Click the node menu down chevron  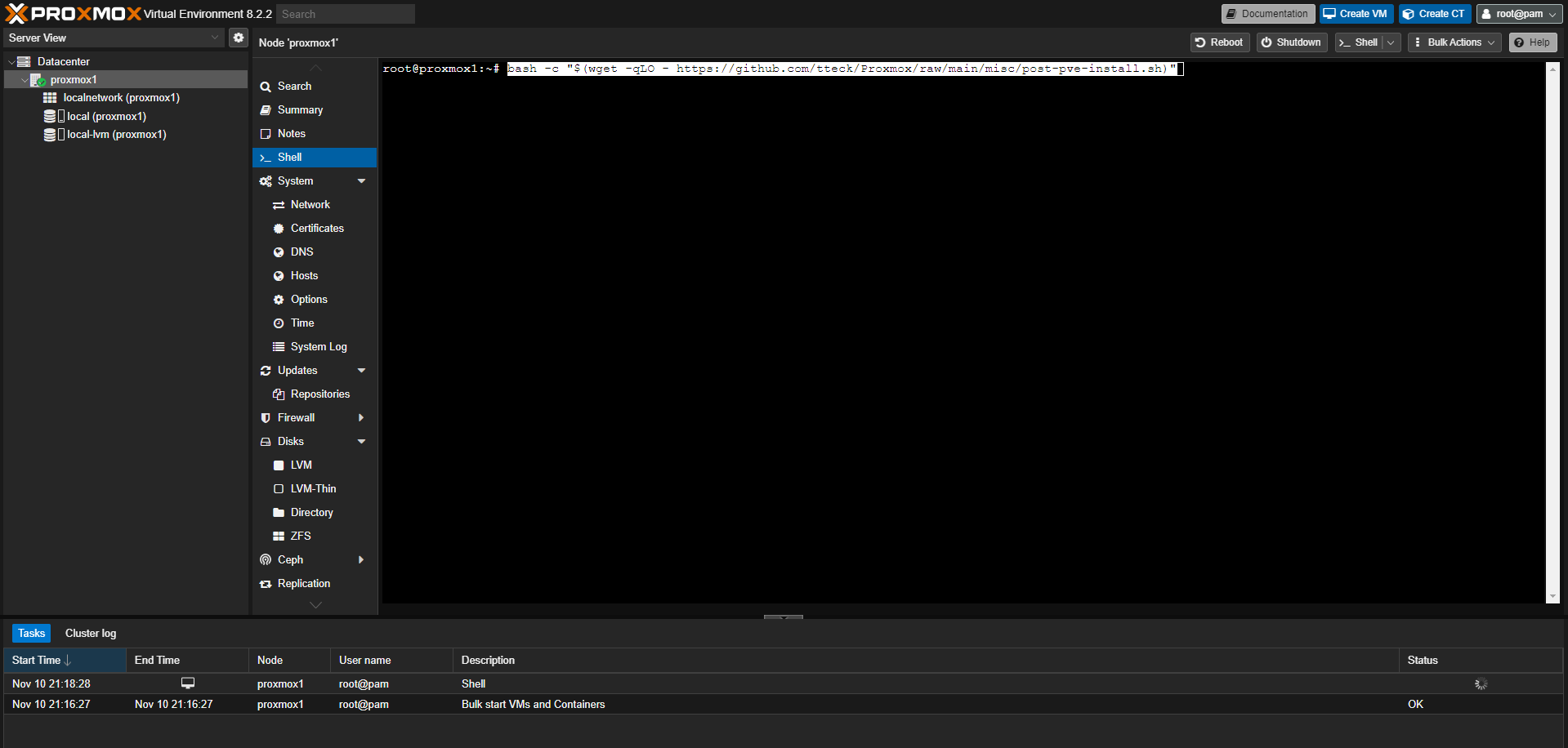click(x=315, y=605)
